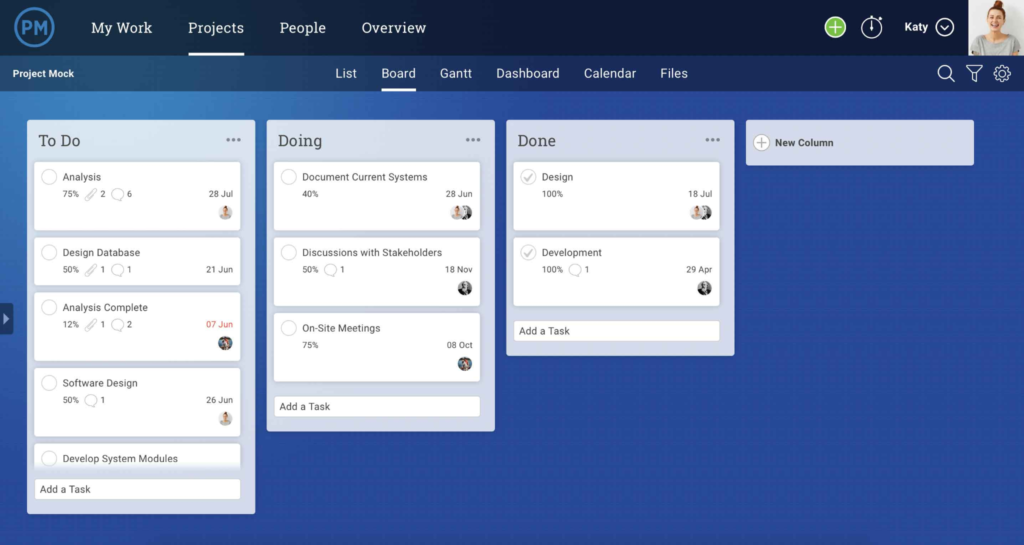Uncheck the completed Design task

click(x=528, y=177)
